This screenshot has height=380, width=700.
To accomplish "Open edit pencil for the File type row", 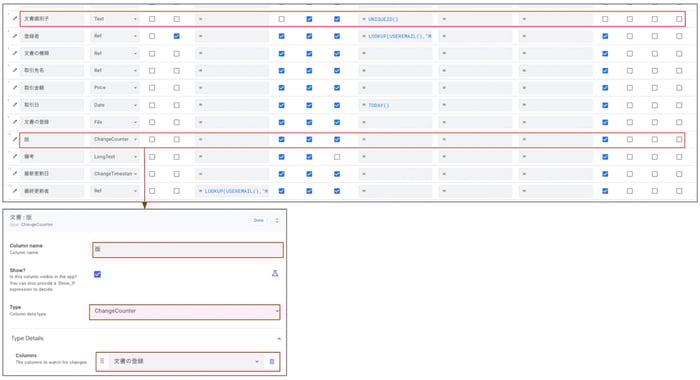I will pyautogui.click(x=15, y=122).
